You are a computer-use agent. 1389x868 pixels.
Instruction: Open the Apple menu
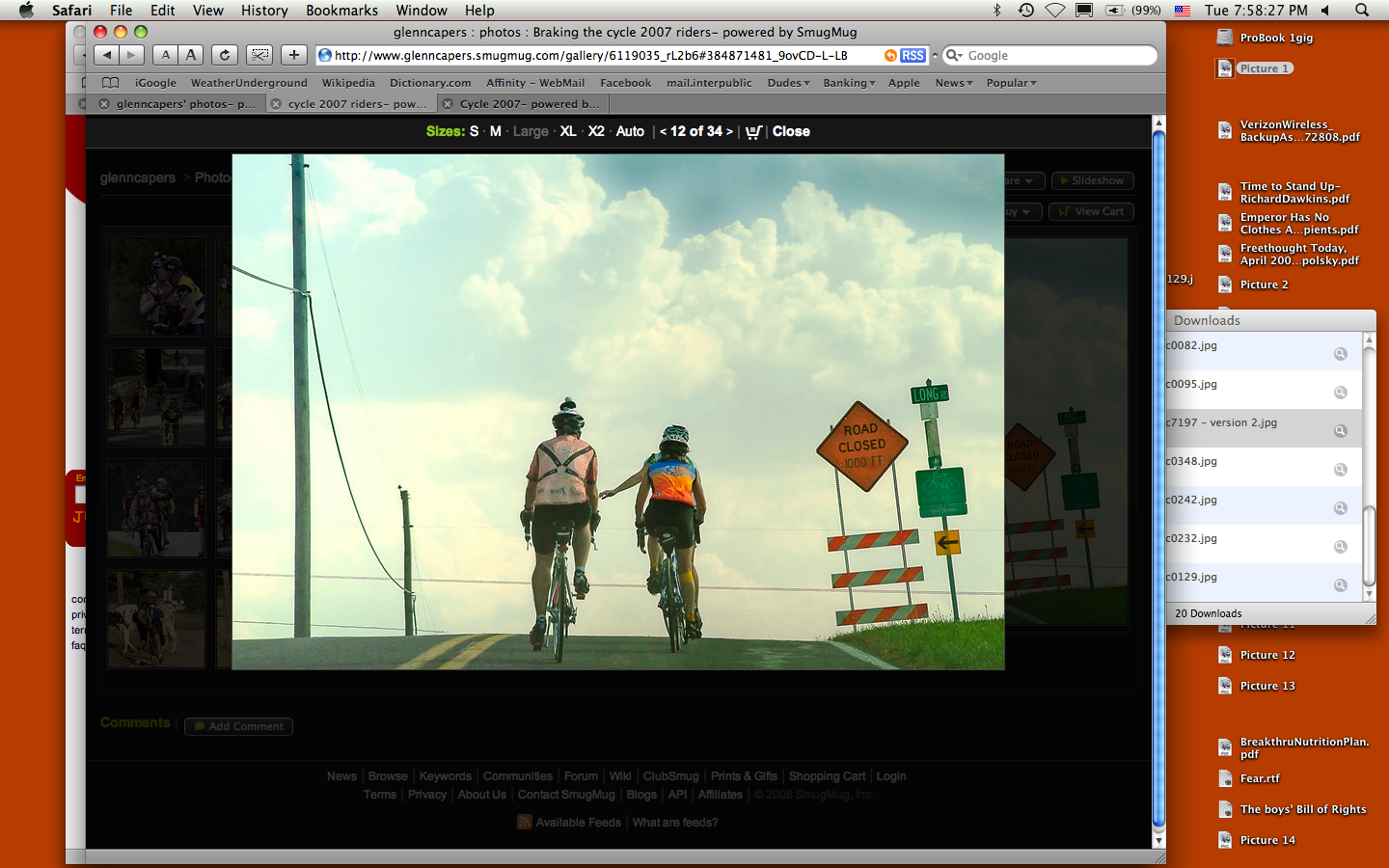point(26,10)
